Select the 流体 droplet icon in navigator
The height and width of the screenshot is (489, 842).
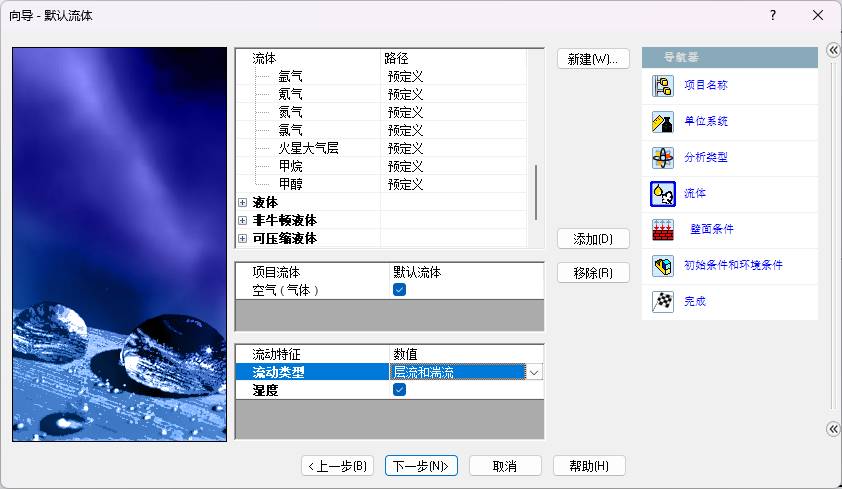click(x=662, y=193)
